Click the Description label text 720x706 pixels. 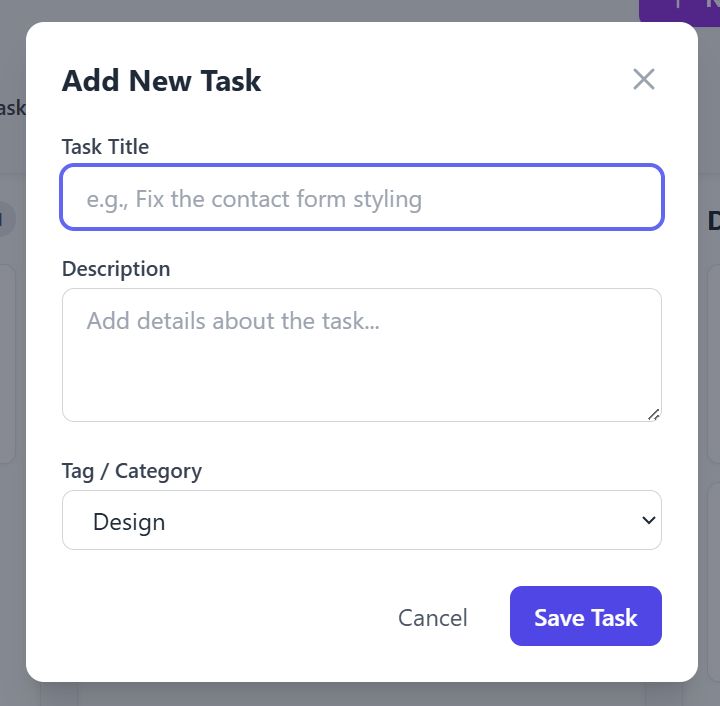[x=116, y=269]
